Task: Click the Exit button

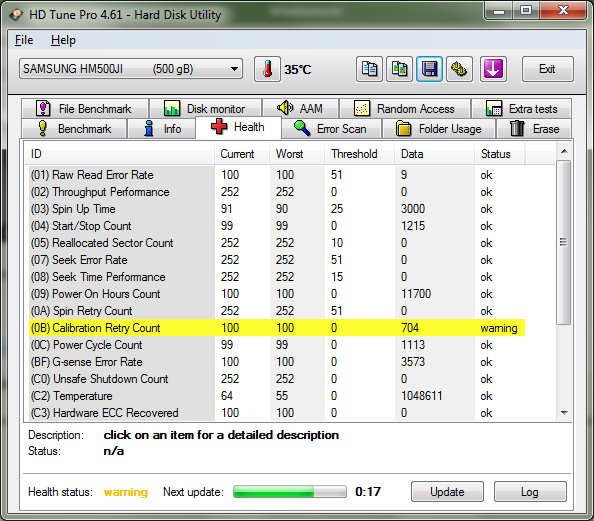Action: coord(548,69)
